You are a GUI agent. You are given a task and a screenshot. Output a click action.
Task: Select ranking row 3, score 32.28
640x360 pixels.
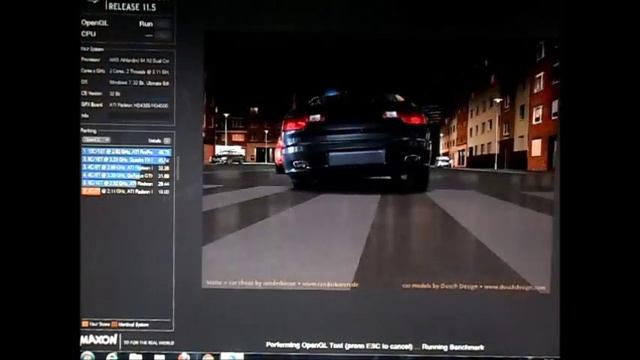pyautogui.click(x=127, y=167)
